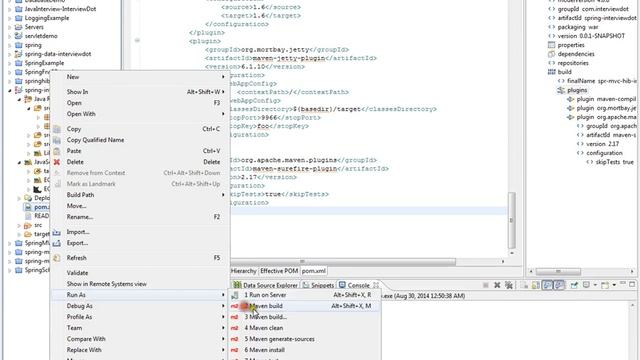
Task: Choose Show in Remote Systems view
Action: coord(139,284)
